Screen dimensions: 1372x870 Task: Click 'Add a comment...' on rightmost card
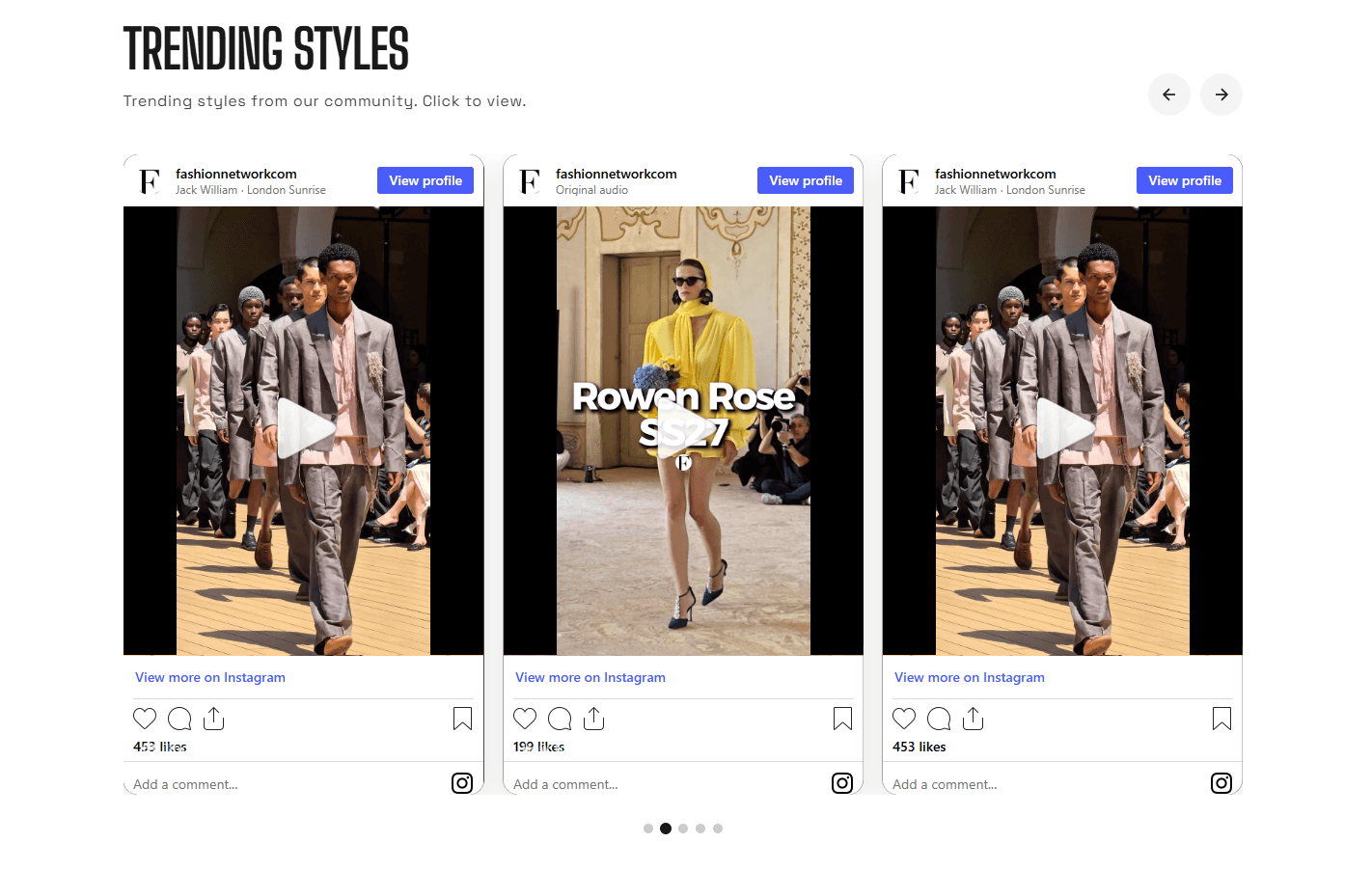[x=945, y=784]
